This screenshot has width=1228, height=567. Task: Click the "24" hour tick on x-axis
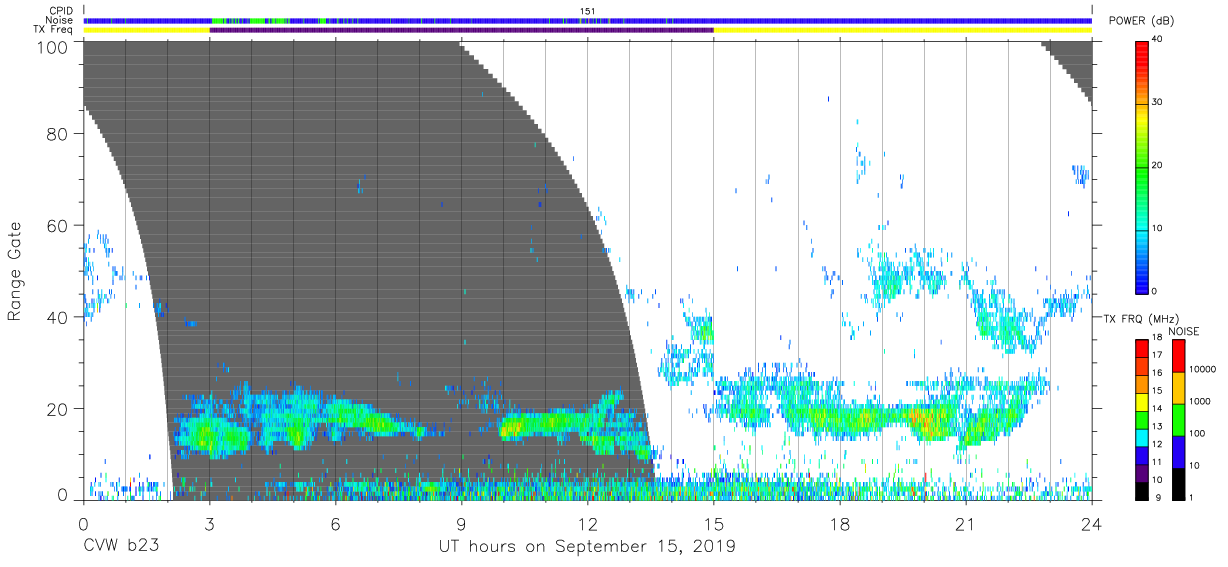click(1091, 522)
